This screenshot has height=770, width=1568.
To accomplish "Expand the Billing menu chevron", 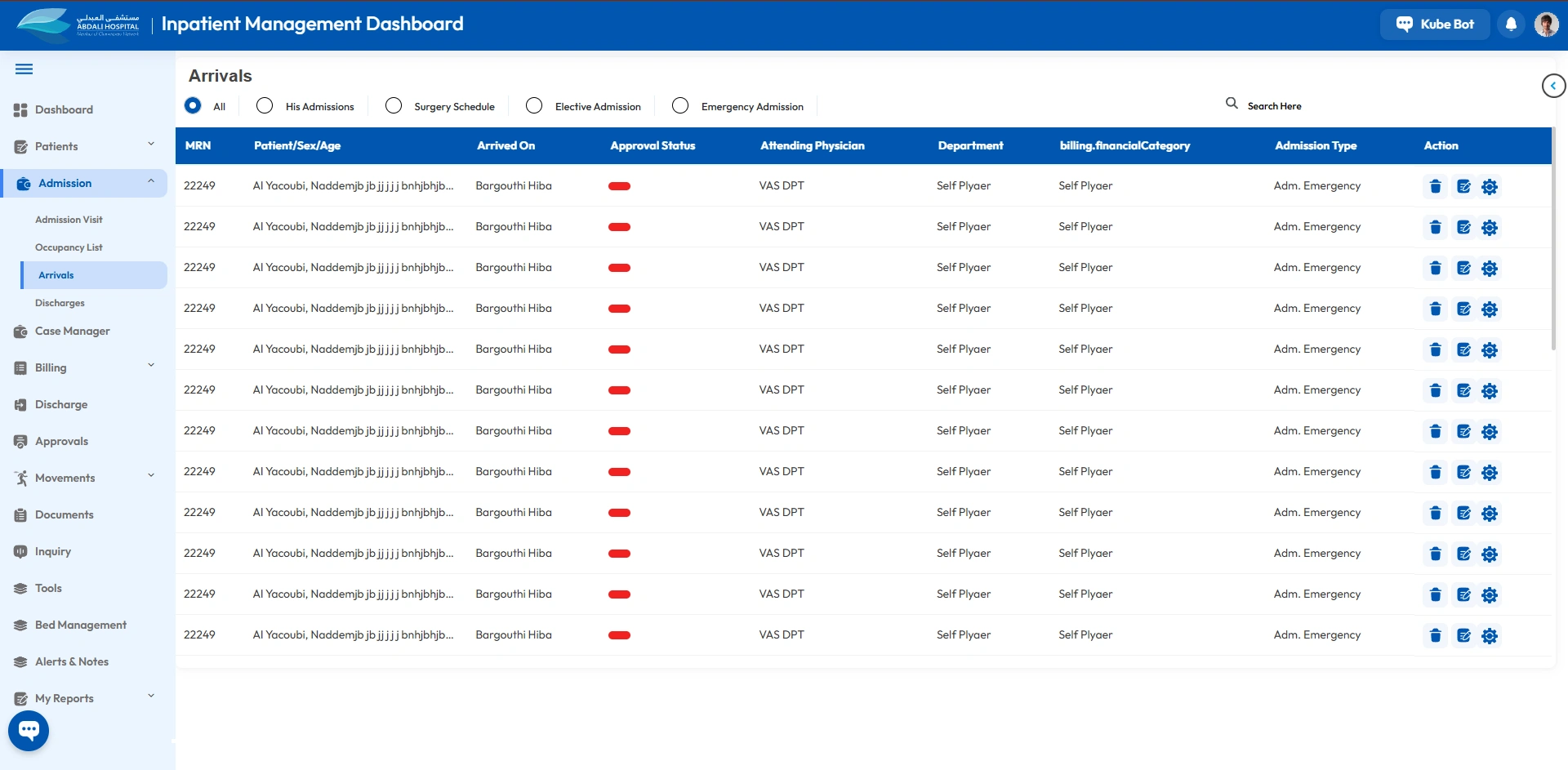I will 151,366.
